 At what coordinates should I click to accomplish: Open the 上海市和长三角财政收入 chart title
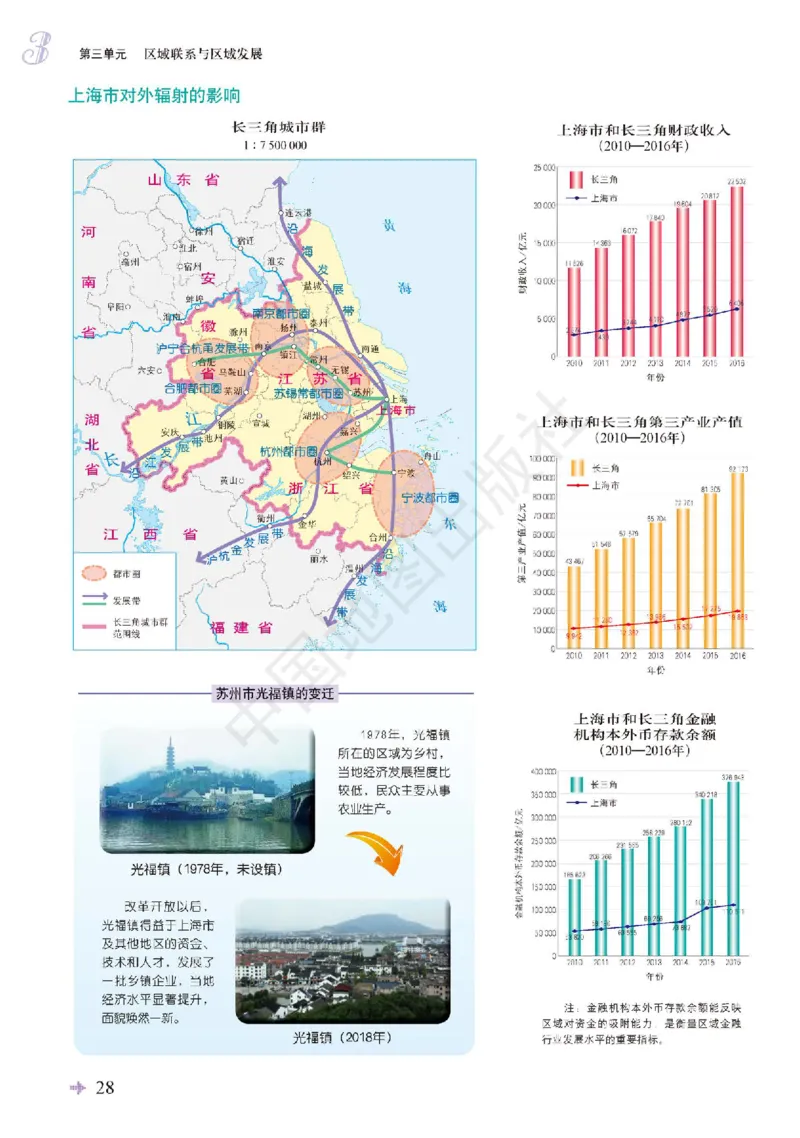click(x=645, y=129)
